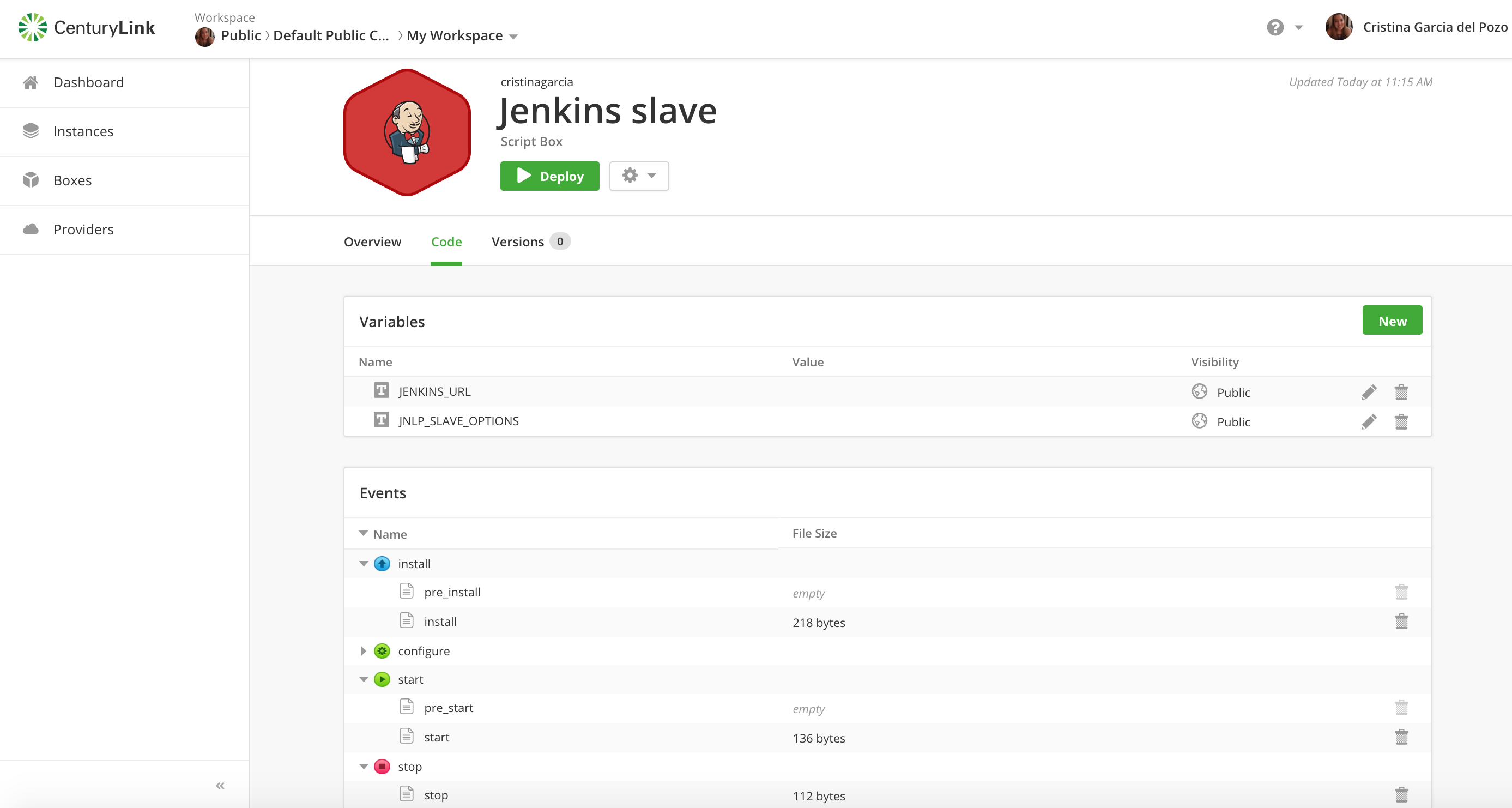
Task: Click the Cristina Garcia del Pozo username
Action: click(x=1435, y=27)
